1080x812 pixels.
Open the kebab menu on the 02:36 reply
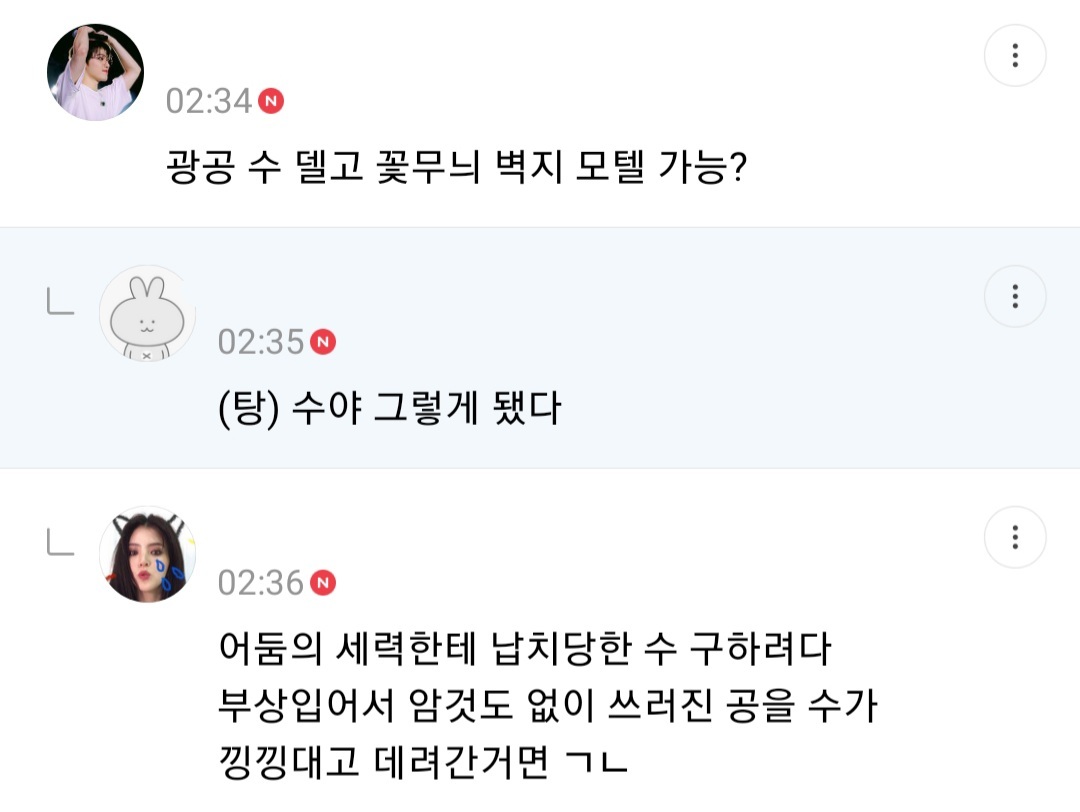[x=1015, y=537]
